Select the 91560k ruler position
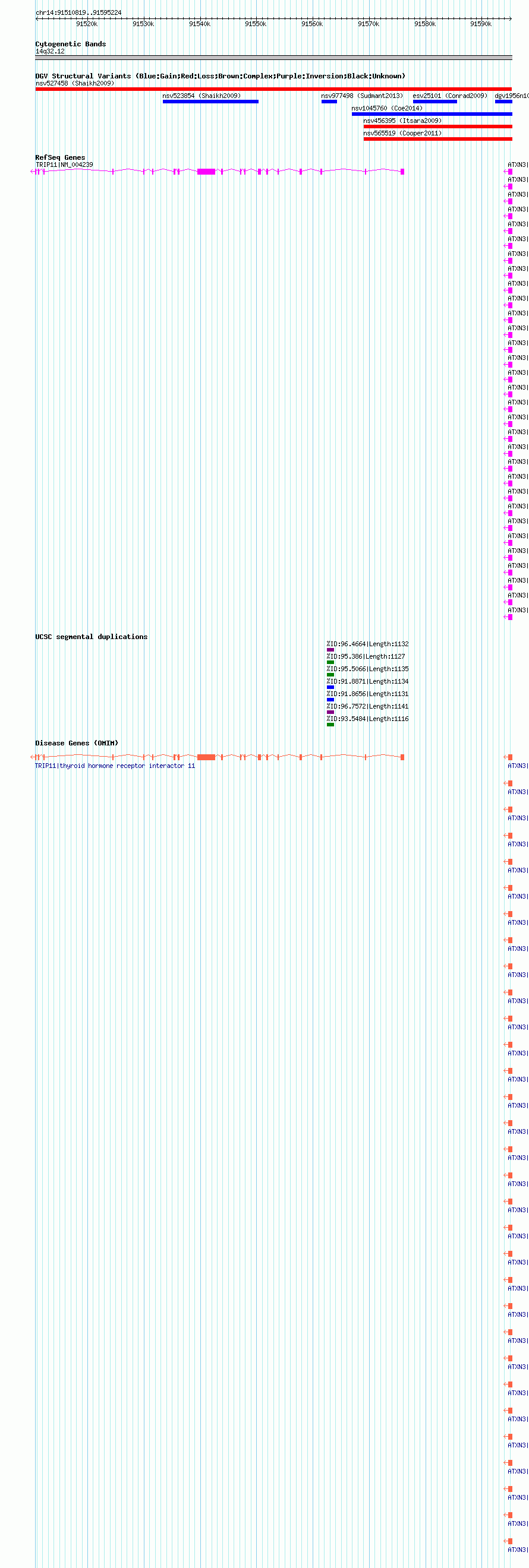Screen dimensions: 529x1568 [312, 24]
